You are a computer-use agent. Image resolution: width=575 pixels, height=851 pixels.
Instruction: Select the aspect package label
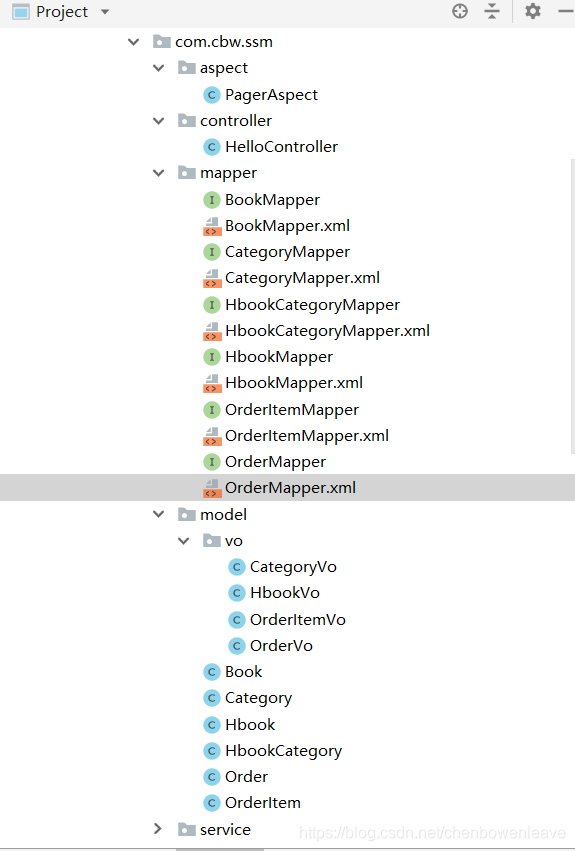(224, 68)
